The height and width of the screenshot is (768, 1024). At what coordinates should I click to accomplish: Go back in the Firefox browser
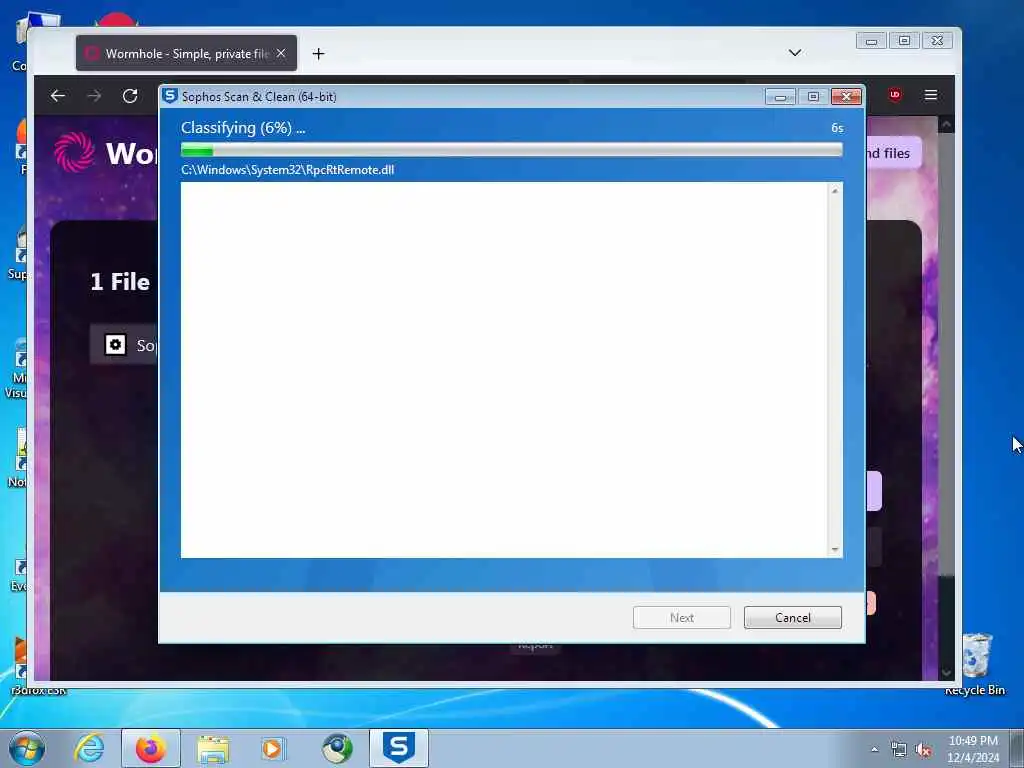[57, 96]
